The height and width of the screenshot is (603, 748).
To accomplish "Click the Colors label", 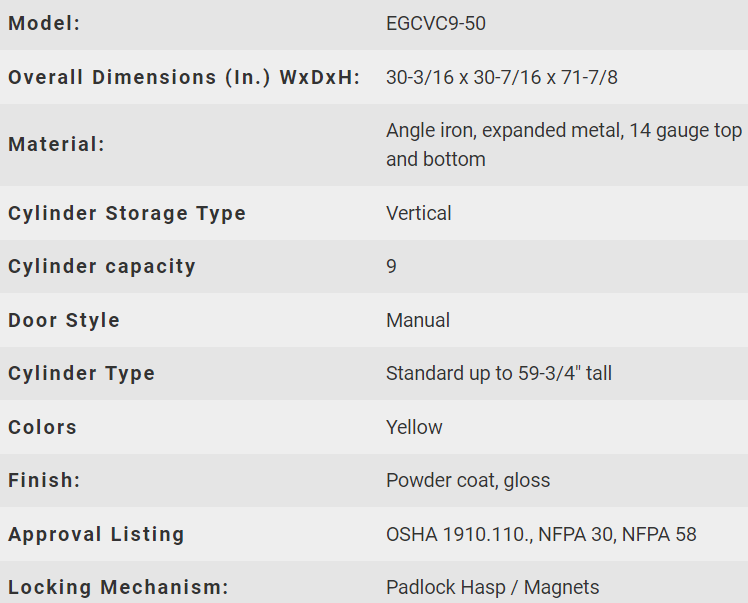I will tap(42, 427).
